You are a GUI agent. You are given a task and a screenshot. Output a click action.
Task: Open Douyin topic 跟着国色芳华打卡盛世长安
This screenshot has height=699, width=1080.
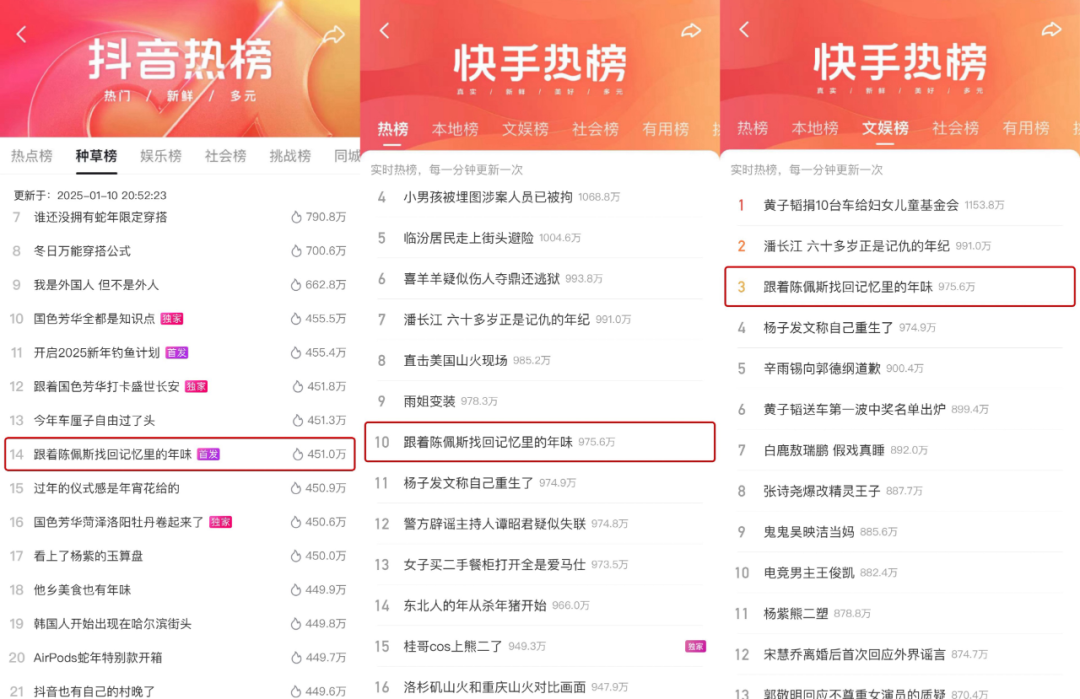pyautogui.click(x=107, y=386)
